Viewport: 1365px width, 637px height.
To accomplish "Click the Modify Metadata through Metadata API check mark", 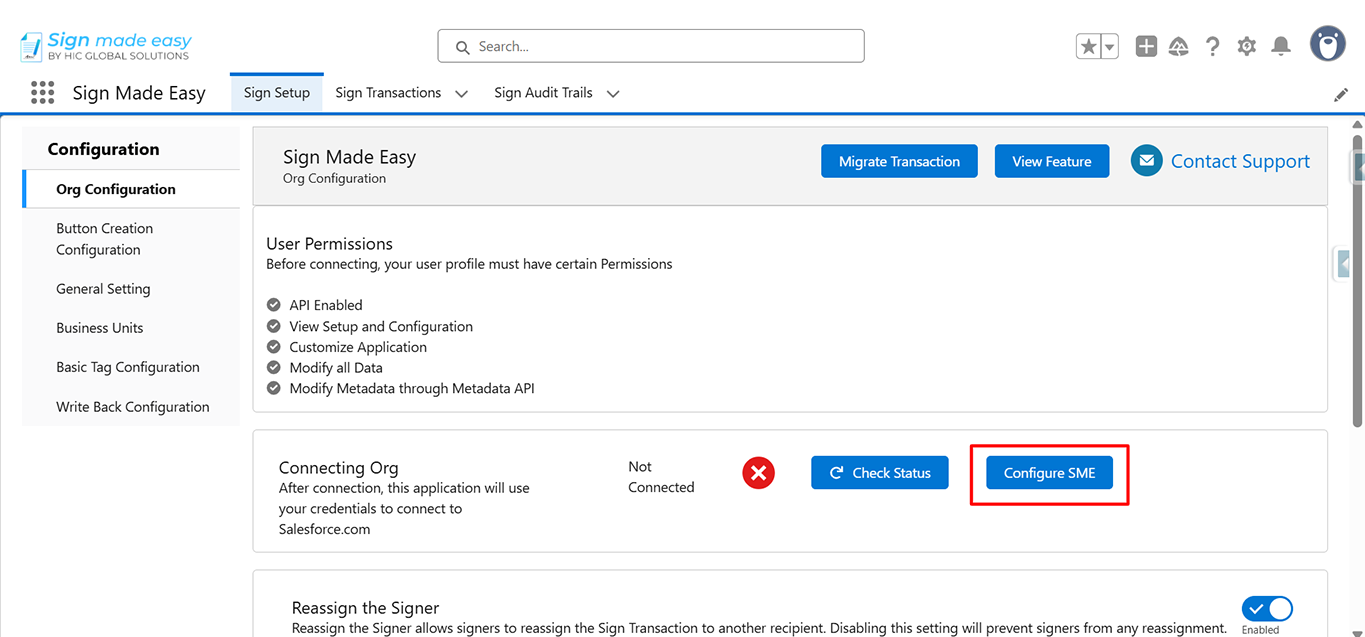I will point(274,388).
